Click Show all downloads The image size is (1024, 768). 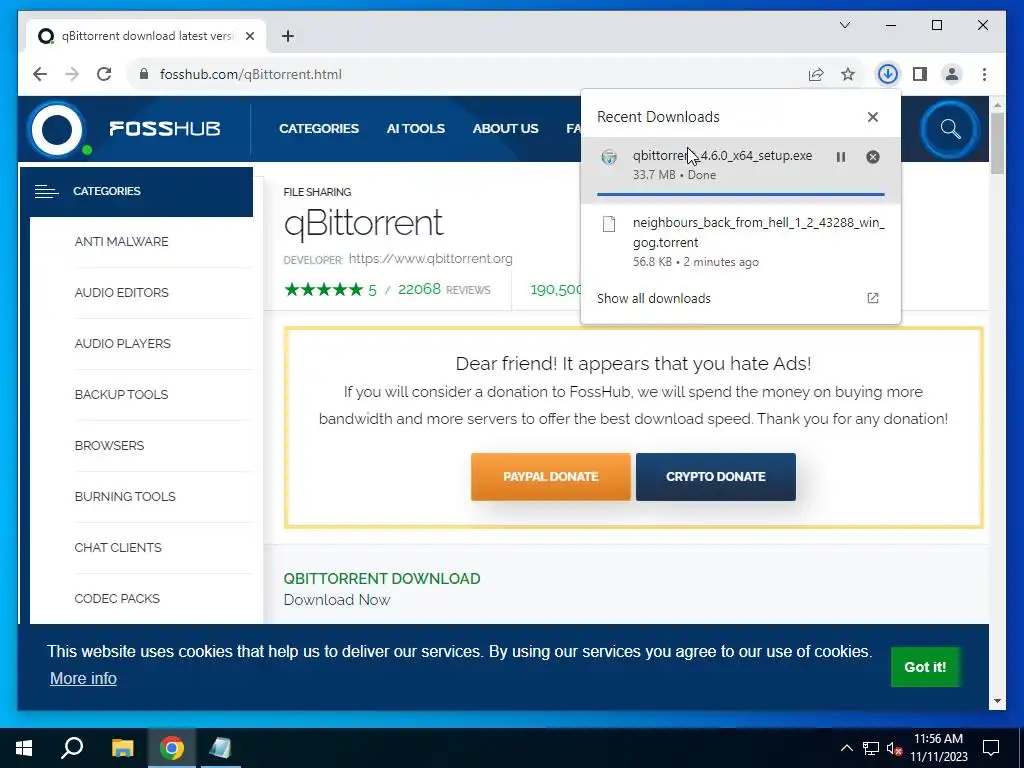tap(654, 298)
